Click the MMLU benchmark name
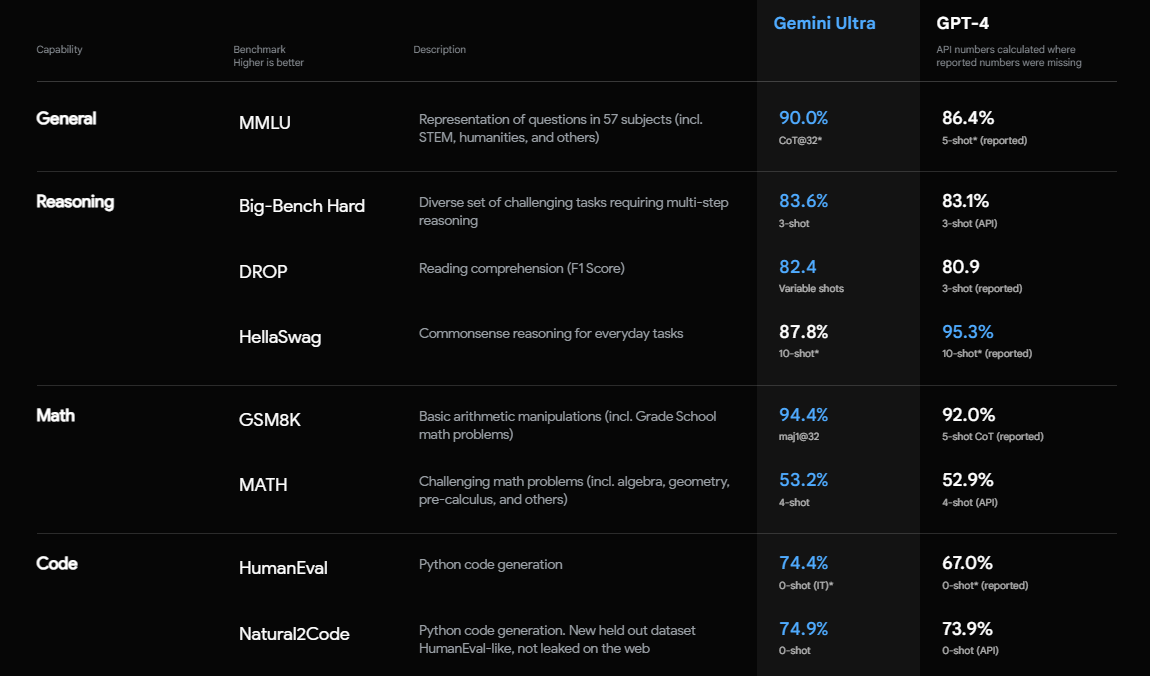The image size is (1150, 676). [265, 122]
